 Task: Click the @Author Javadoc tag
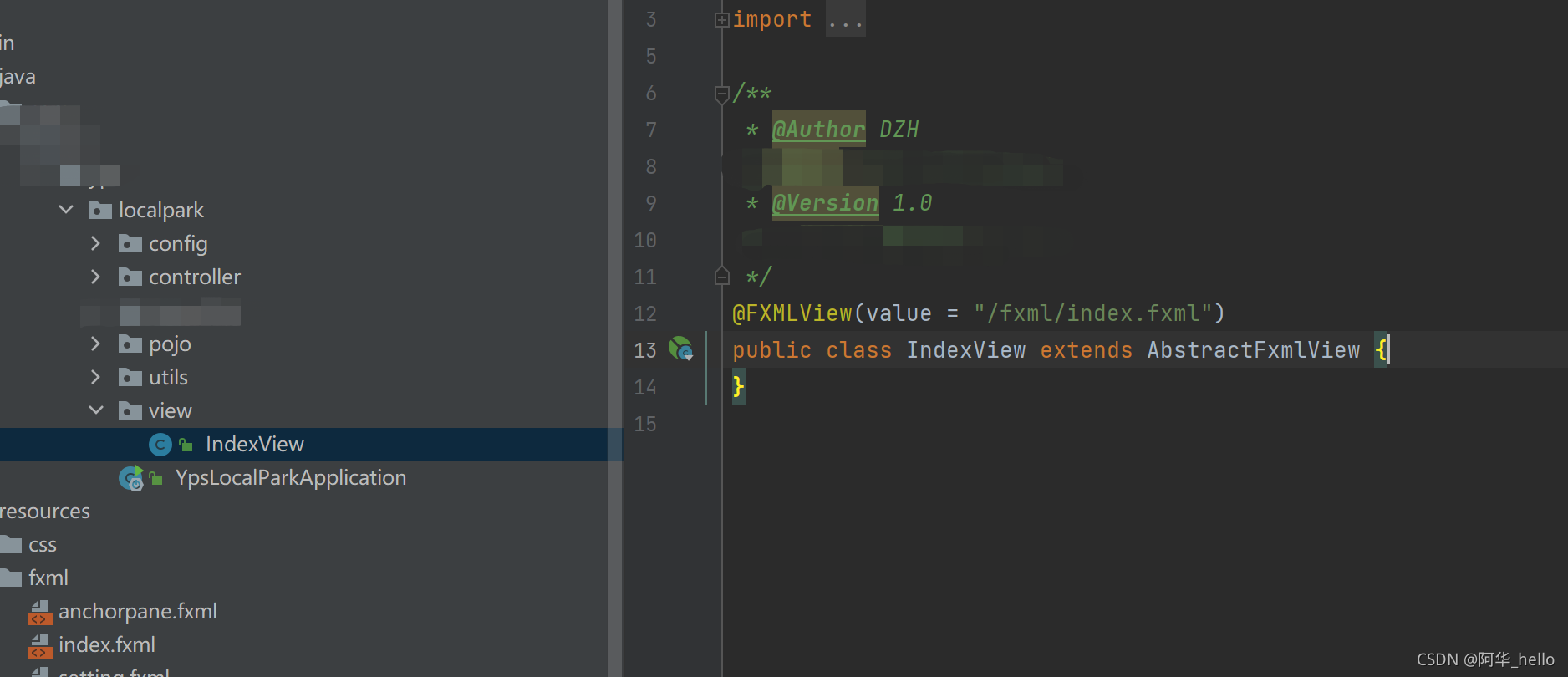818,130
